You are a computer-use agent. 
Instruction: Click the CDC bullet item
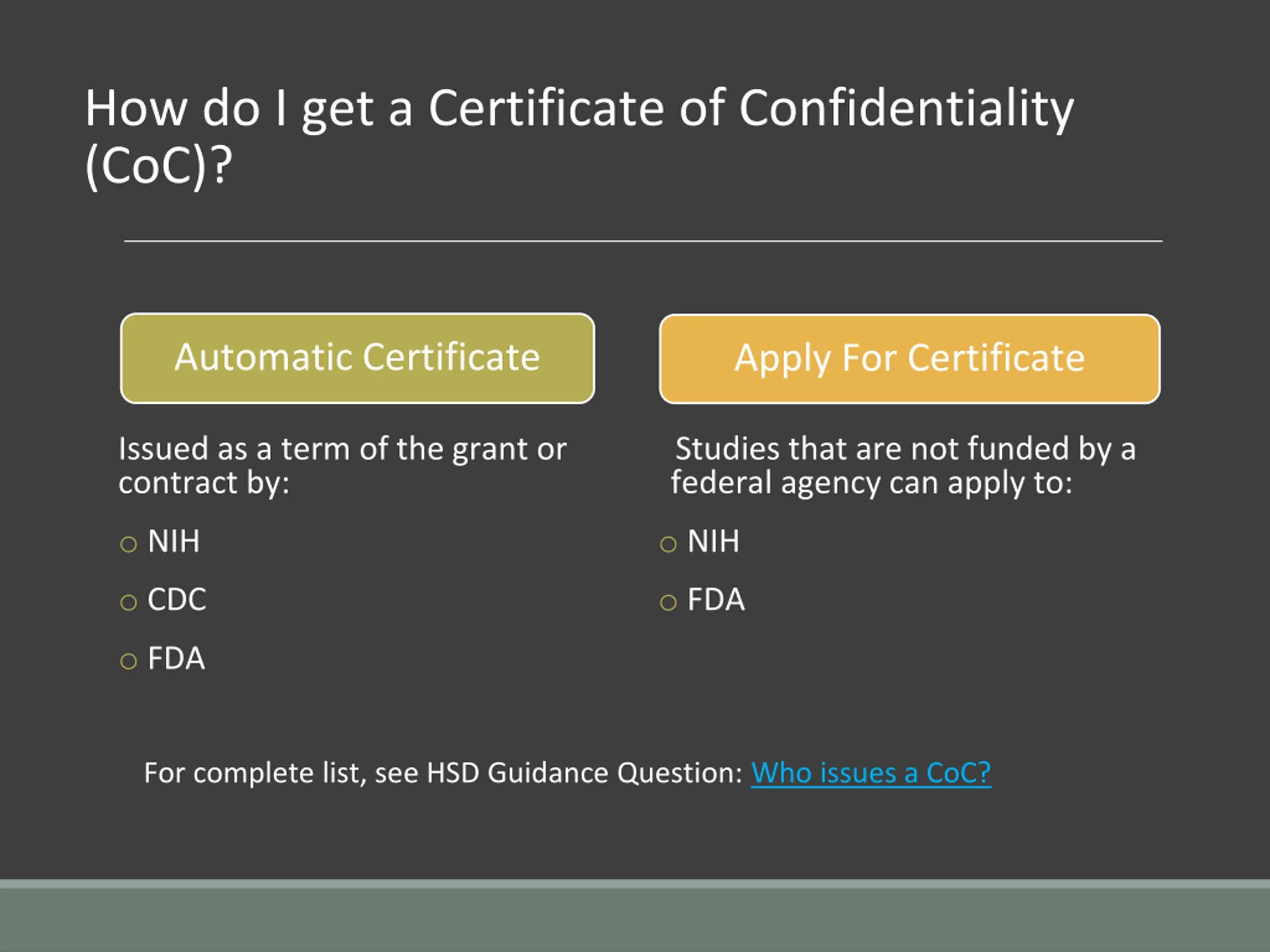(x=177, y=599)
